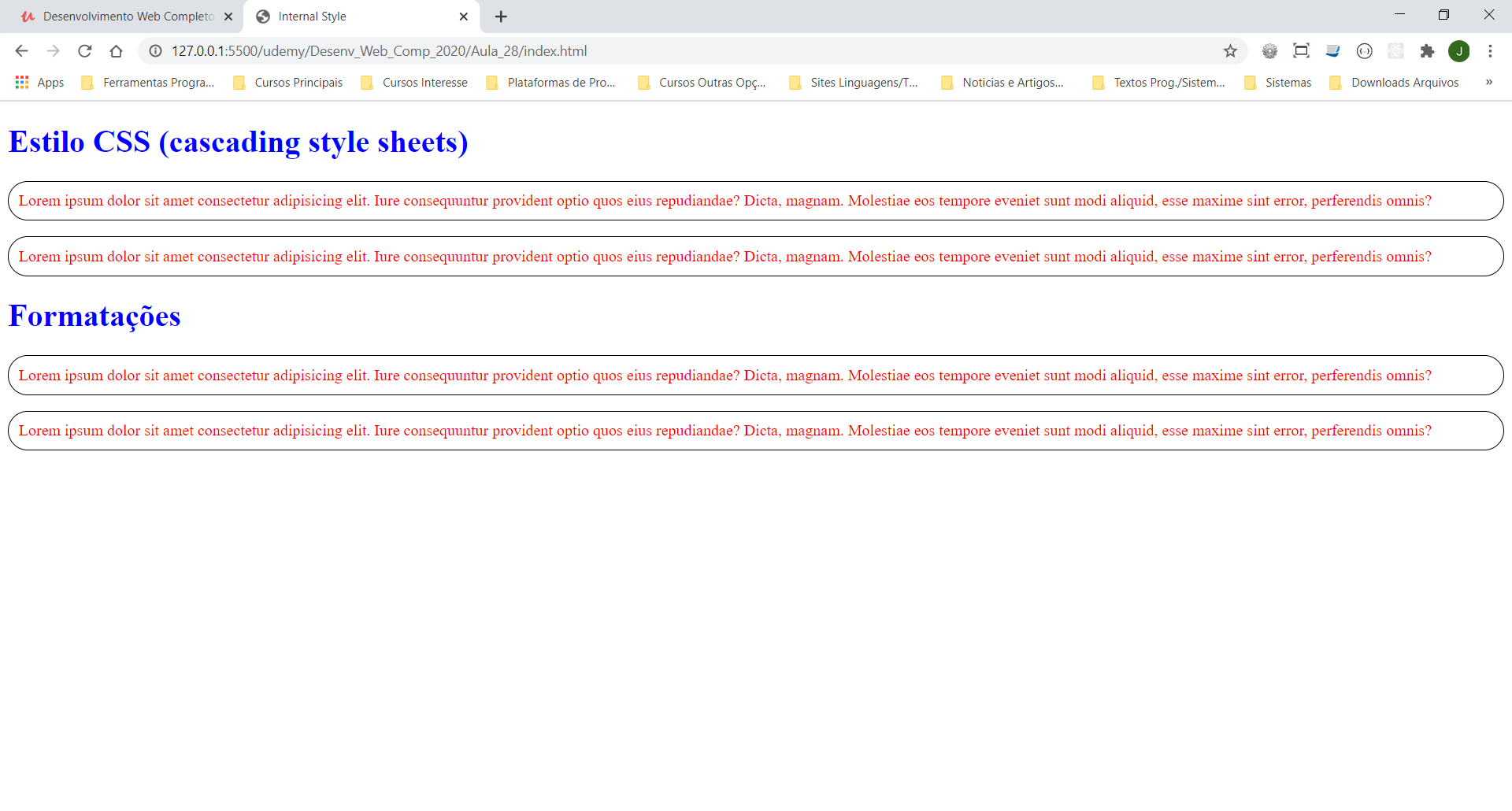Minimize the Chrome window

click(x=1399, y=15)
